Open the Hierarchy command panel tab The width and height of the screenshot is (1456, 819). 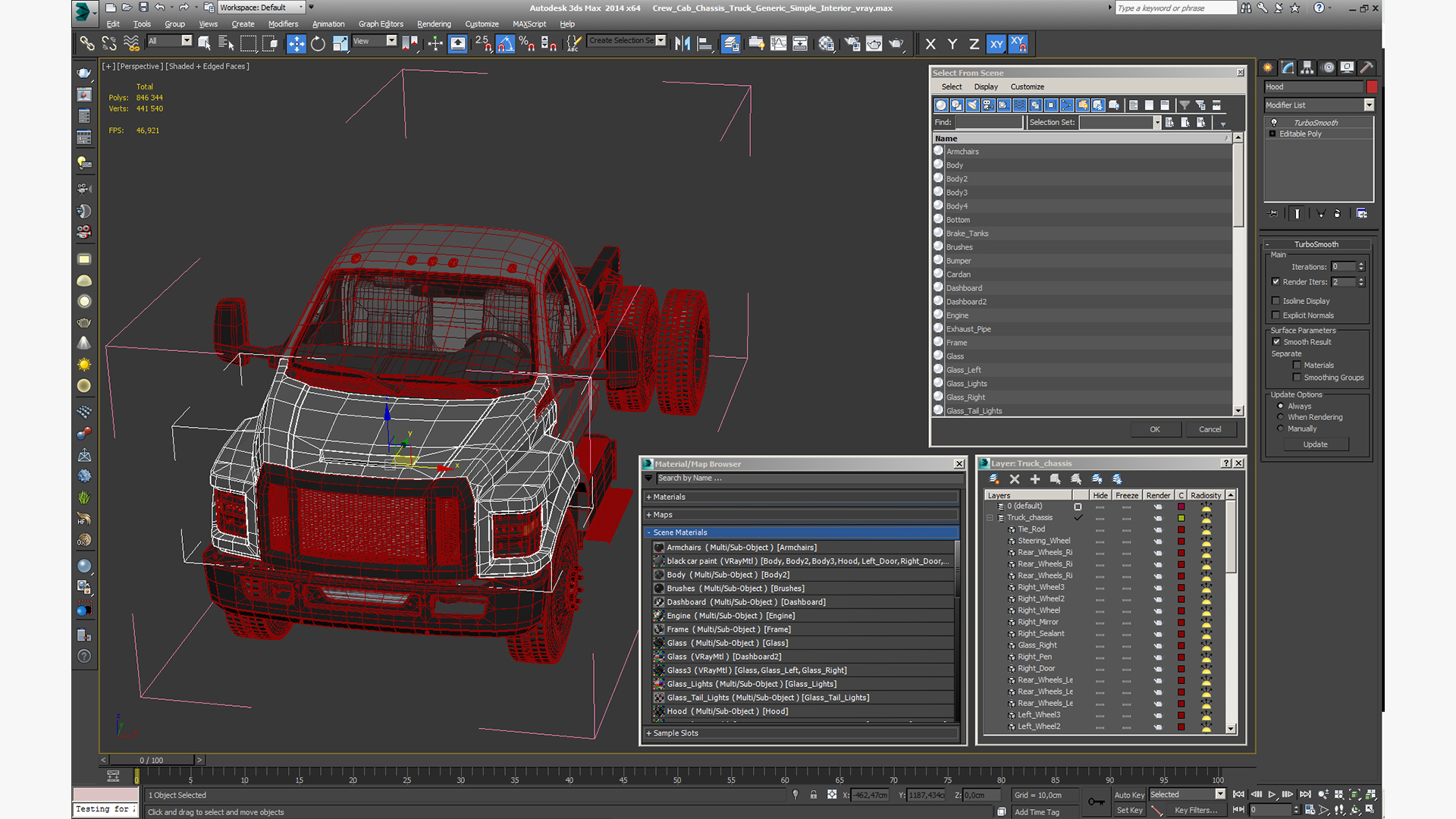tap(1307, 67)
